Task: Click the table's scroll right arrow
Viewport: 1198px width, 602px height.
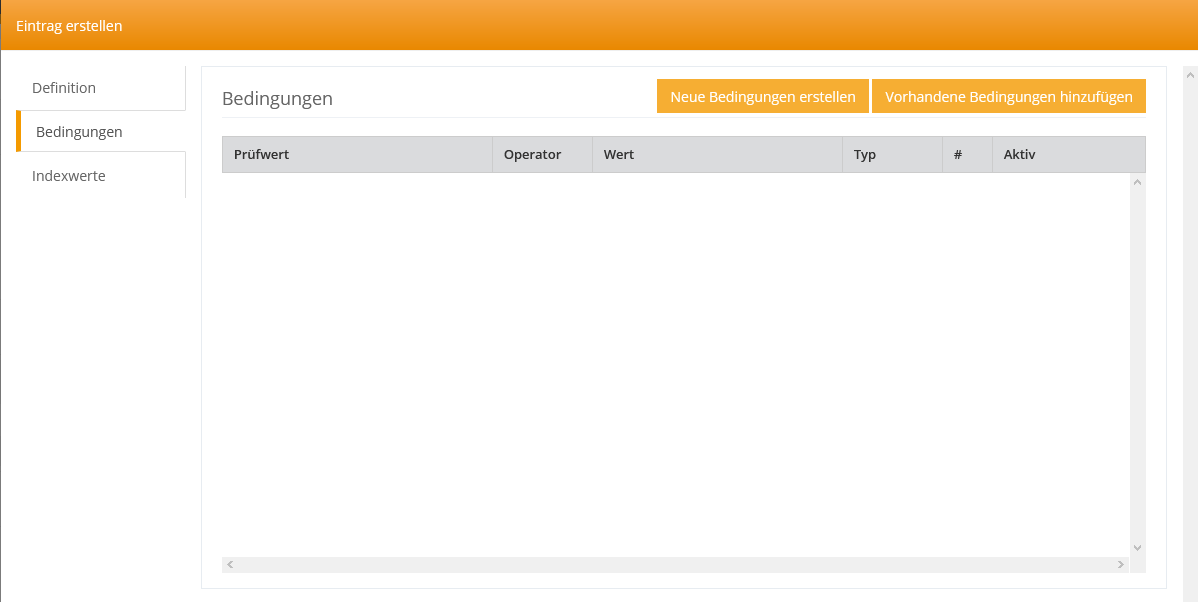Action: click(1121, 565)
